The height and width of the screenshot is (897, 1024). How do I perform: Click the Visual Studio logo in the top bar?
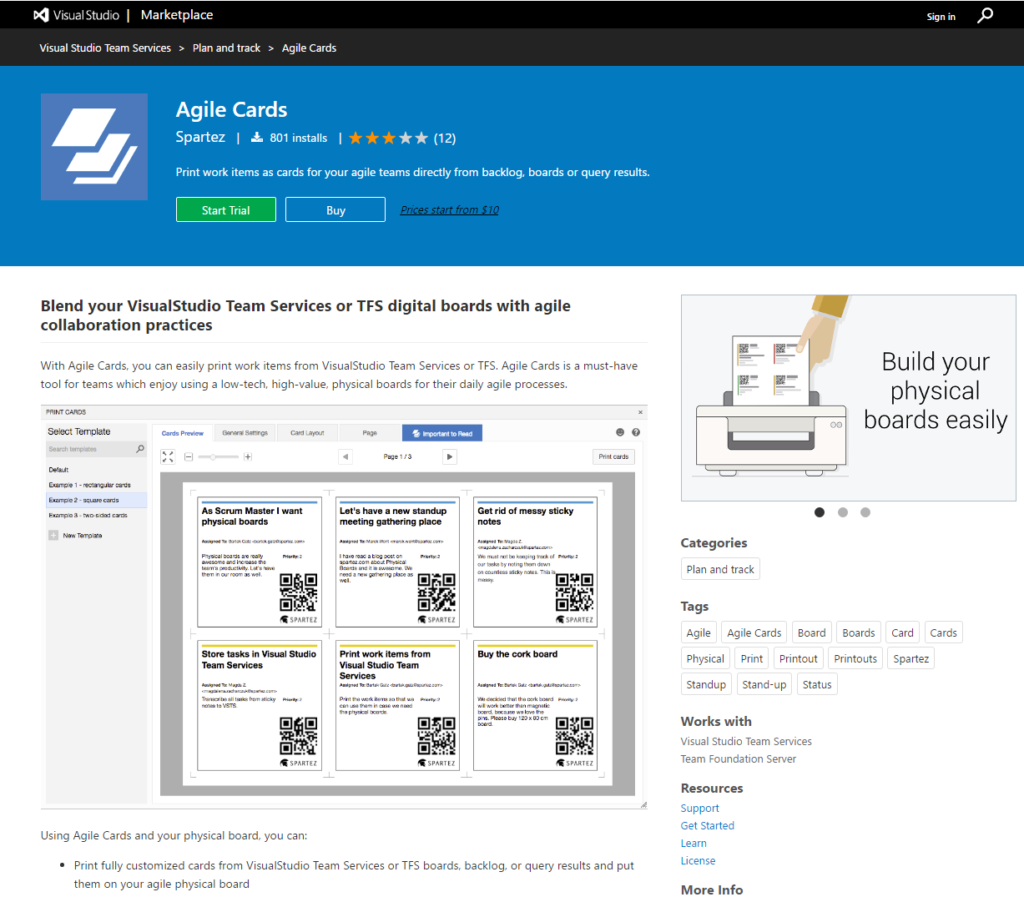pyautogui.click(x=40, y=14)
